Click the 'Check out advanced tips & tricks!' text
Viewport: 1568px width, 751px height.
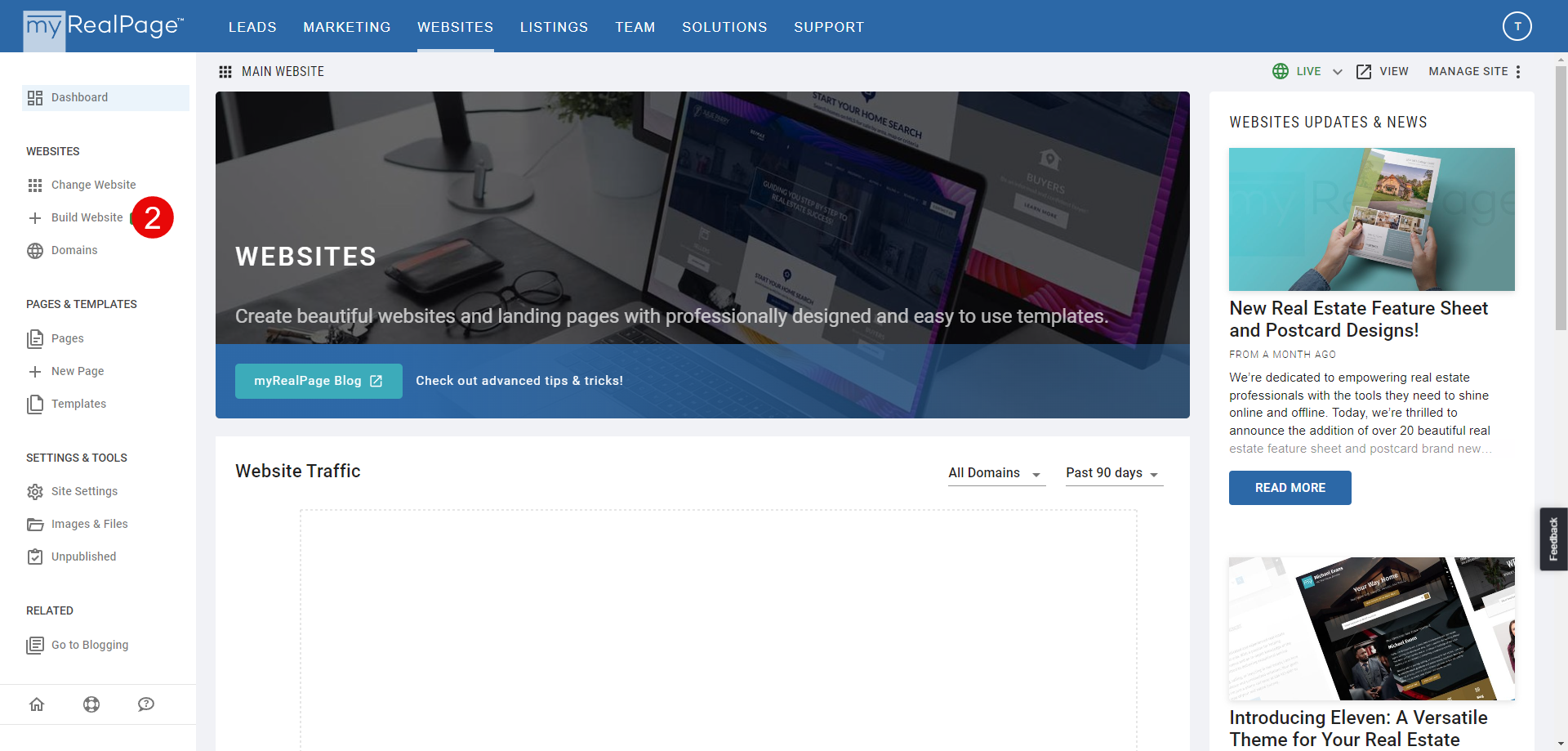tap(519, 381)
